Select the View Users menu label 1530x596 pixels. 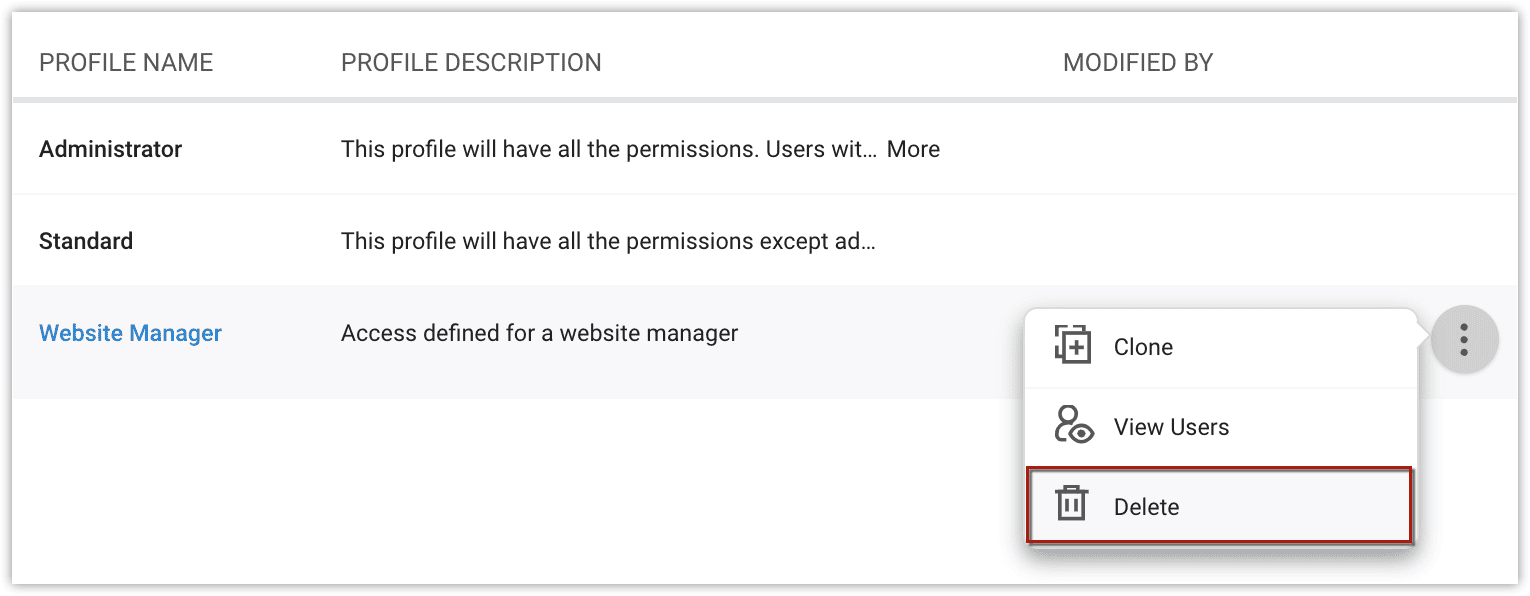(x=1171, y=427)
